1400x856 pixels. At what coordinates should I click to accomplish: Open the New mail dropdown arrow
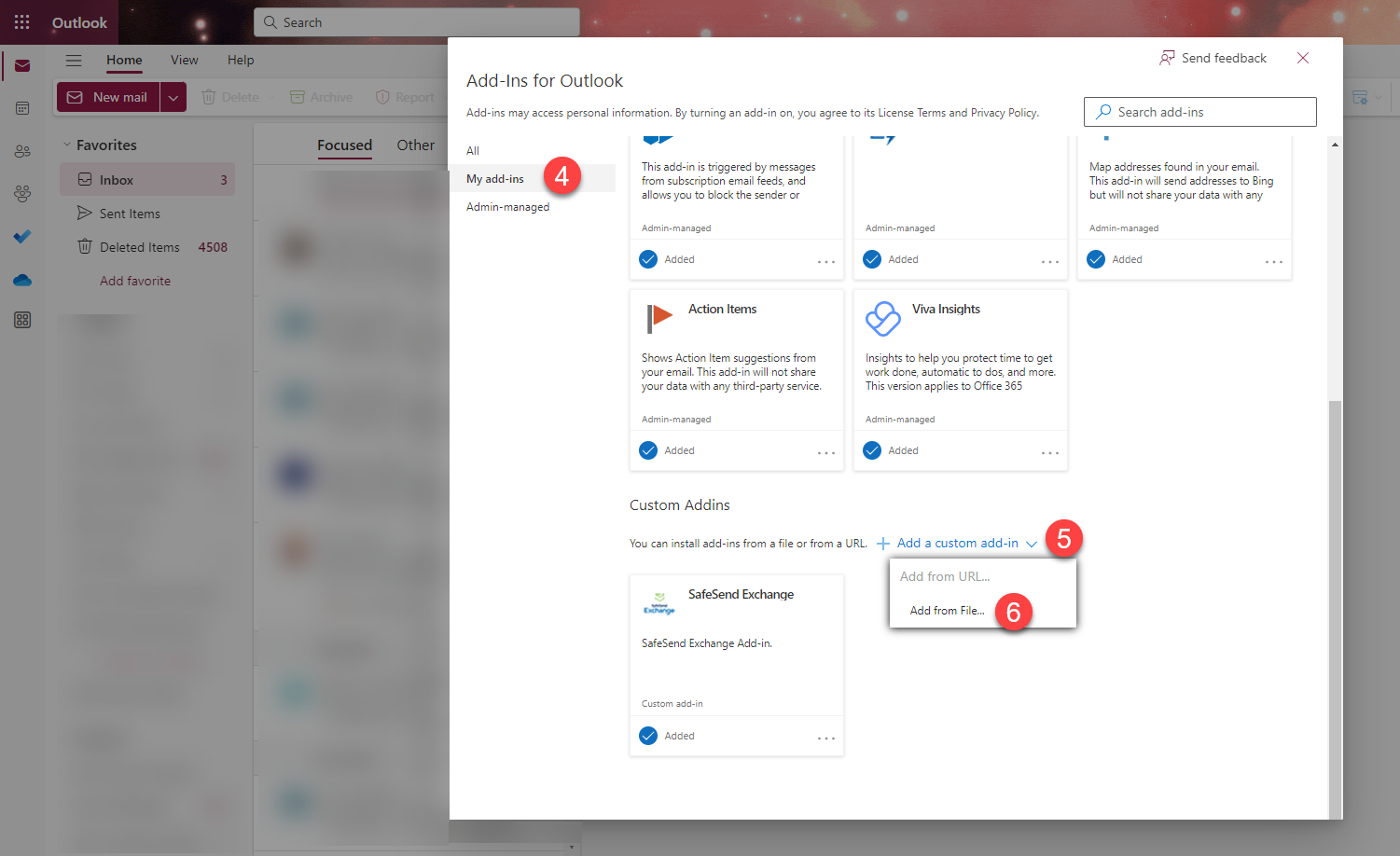tap(173, 97)
